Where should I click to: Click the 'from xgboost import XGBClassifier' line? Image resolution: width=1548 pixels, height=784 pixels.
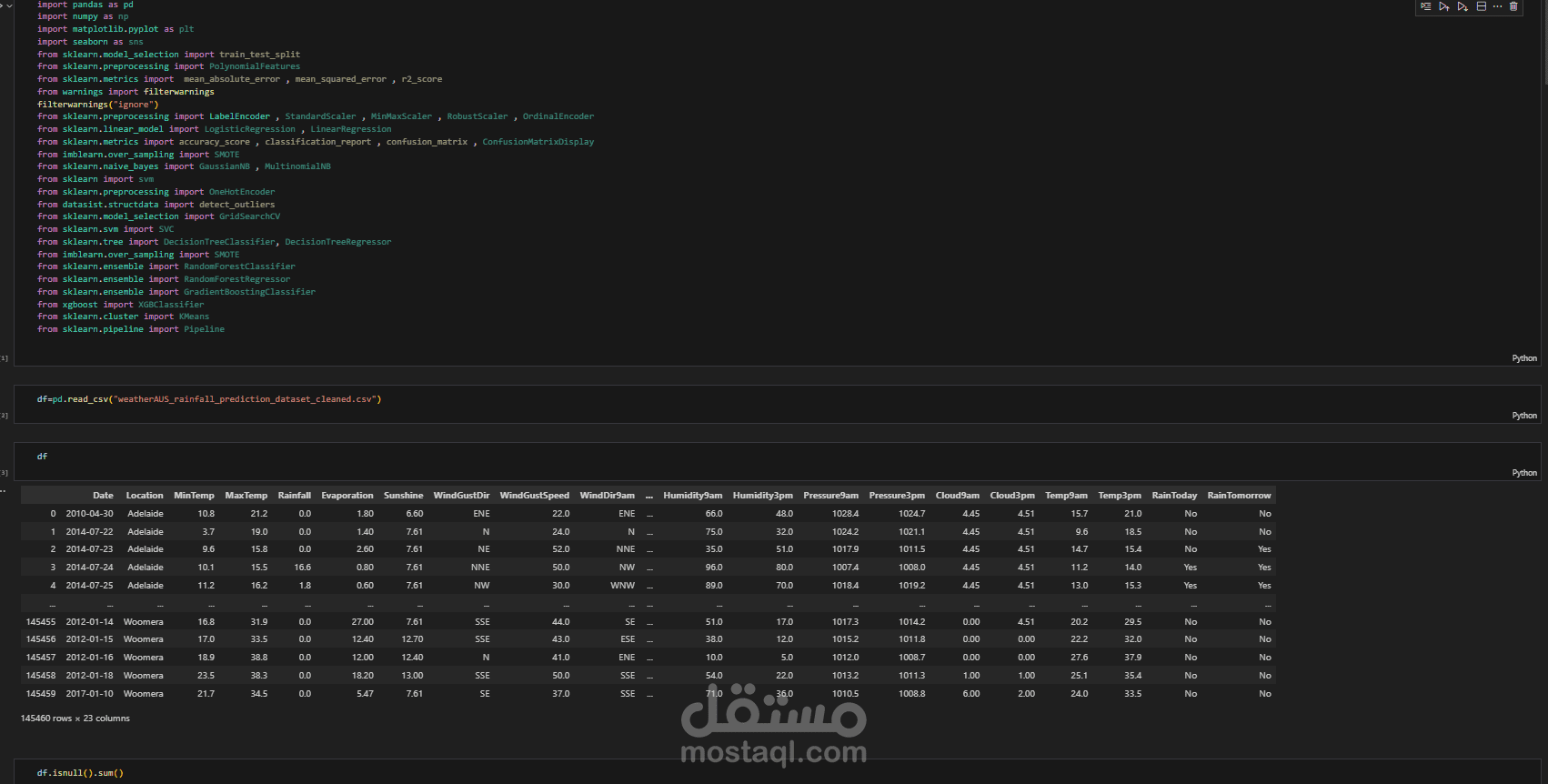[121, 305]
